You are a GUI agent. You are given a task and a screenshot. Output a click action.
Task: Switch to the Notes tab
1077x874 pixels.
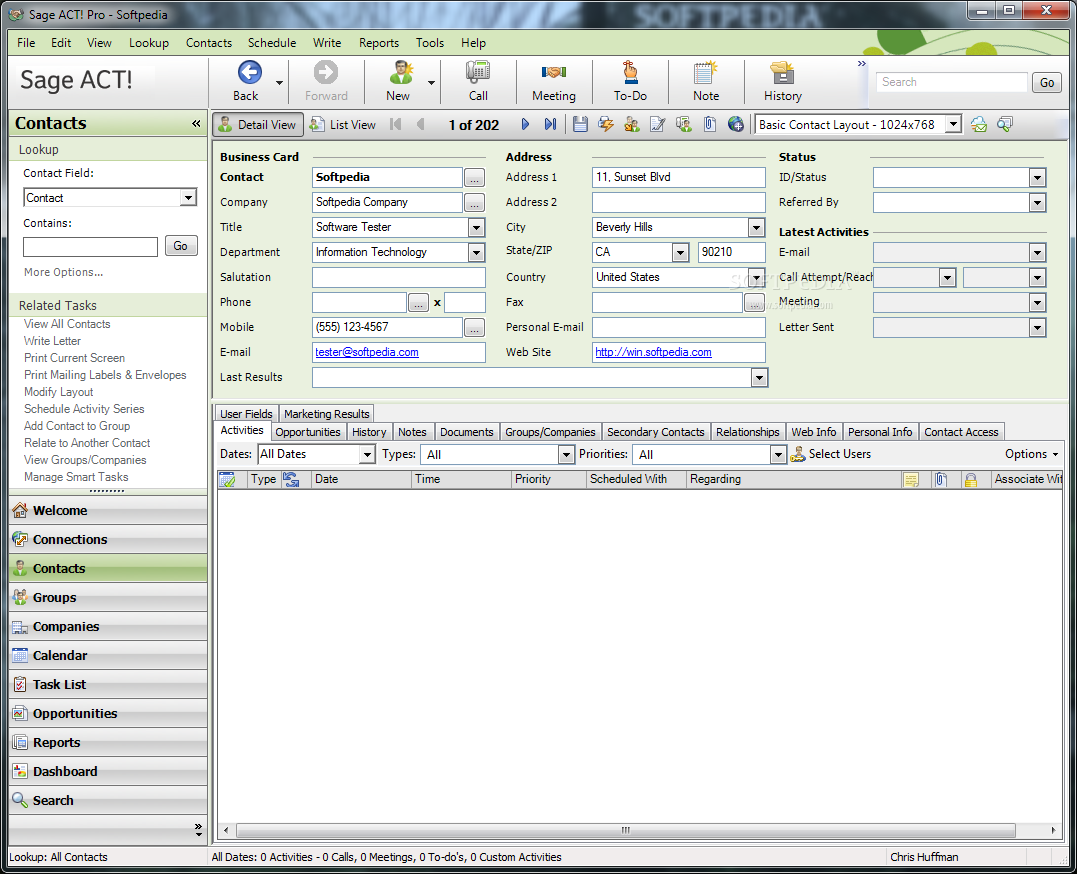tap(412, 432)
